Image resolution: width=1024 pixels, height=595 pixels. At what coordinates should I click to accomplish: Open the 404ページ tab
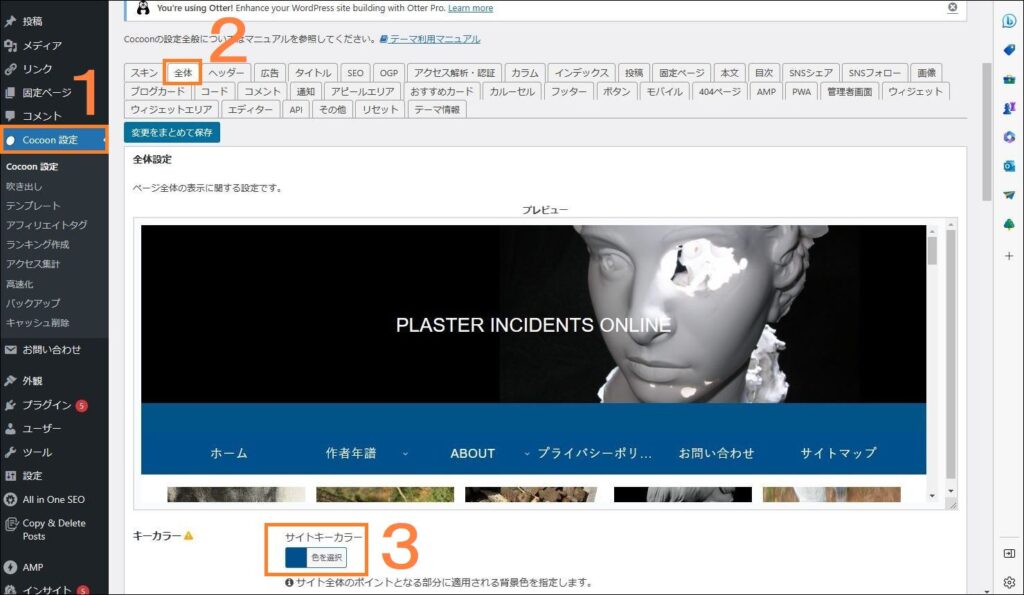click(719, 91)
